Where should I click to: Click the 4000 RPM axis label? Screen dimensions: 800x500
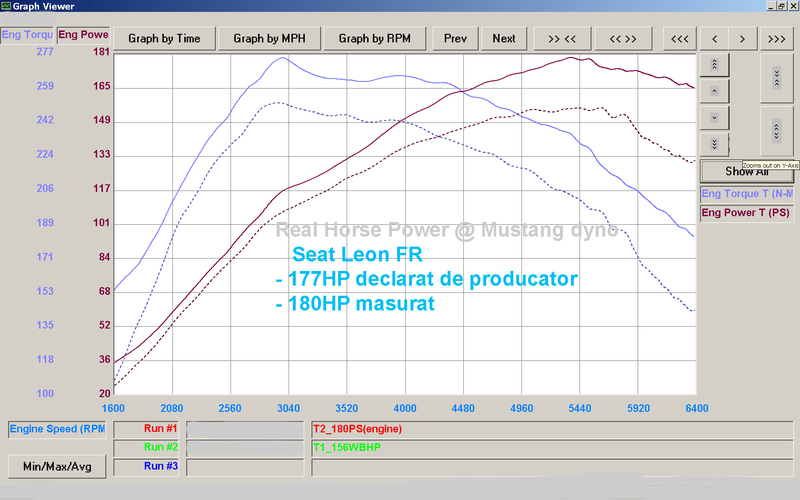click(405, 408)
